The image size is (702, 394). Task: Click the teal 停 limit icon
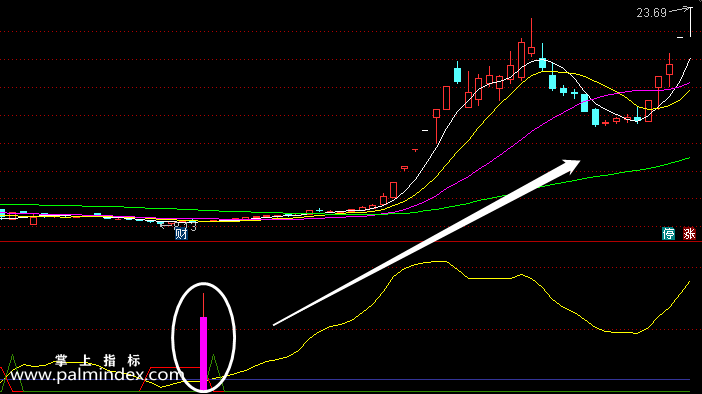668,233
